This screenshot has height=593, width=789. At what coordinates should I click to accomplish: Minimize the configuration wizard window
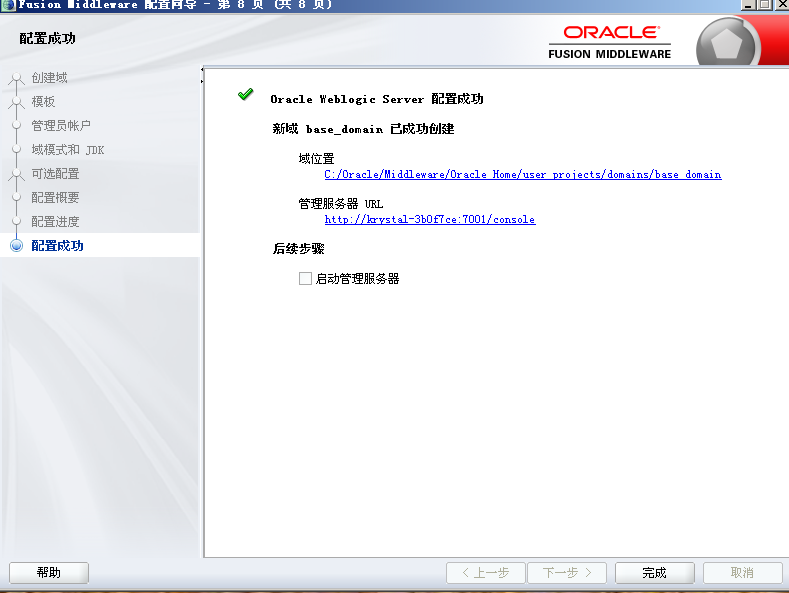coord(748,5)
